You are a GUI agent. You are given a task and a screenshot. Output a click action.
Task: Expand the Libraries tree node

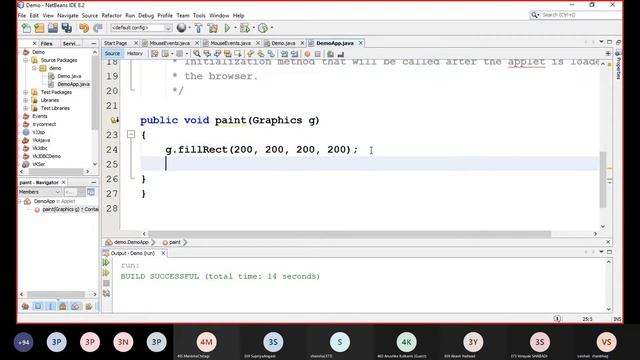(x=26, y=100)
